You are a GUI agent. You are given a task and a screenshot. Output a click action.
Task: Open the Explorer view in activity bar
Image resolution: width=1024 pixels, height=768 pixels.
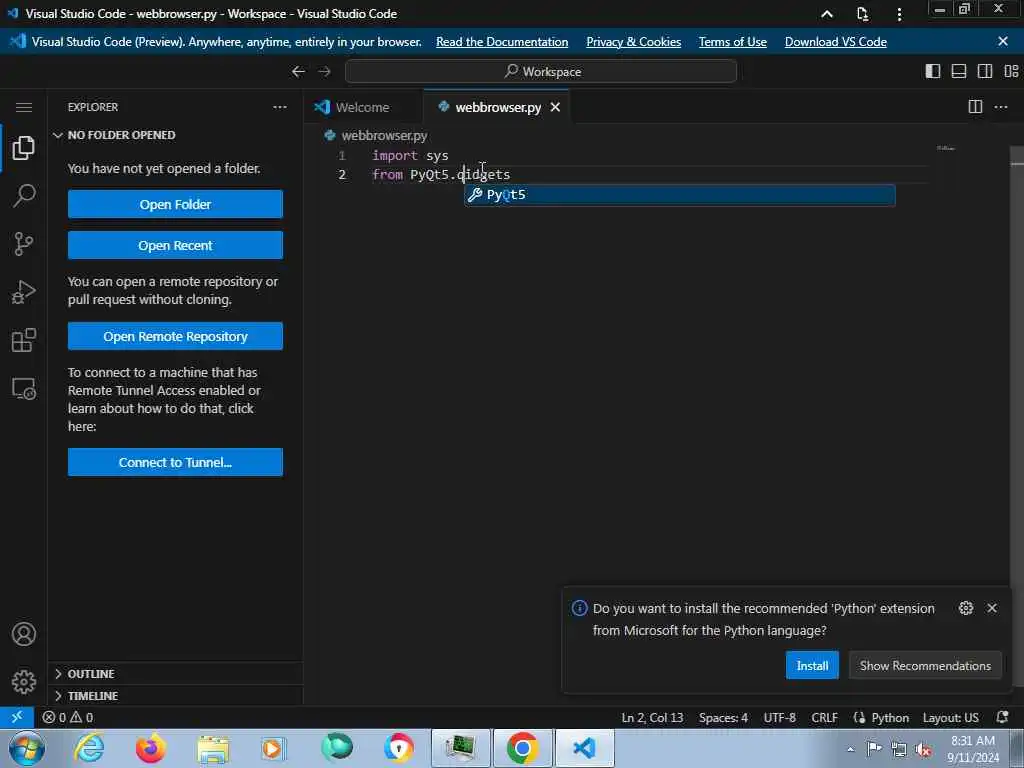[24, 148]
